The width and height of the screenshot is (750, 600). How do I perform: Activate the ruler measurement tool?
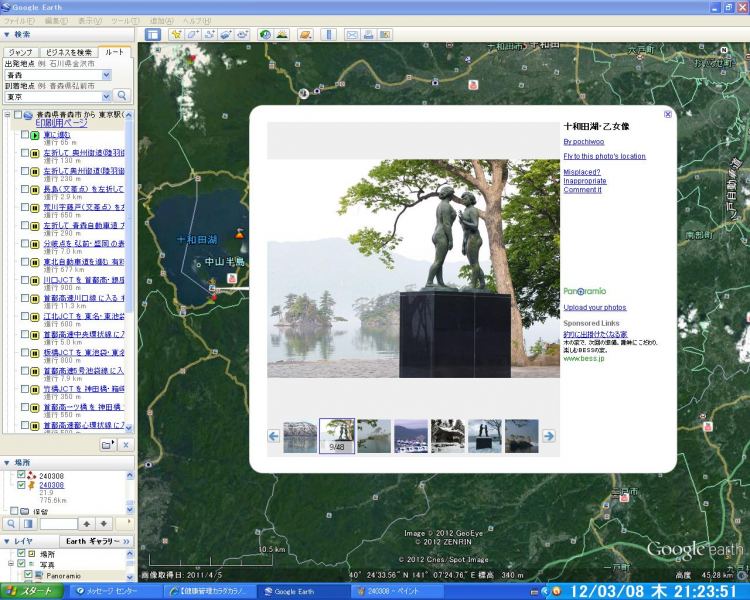tap(329, 34)
